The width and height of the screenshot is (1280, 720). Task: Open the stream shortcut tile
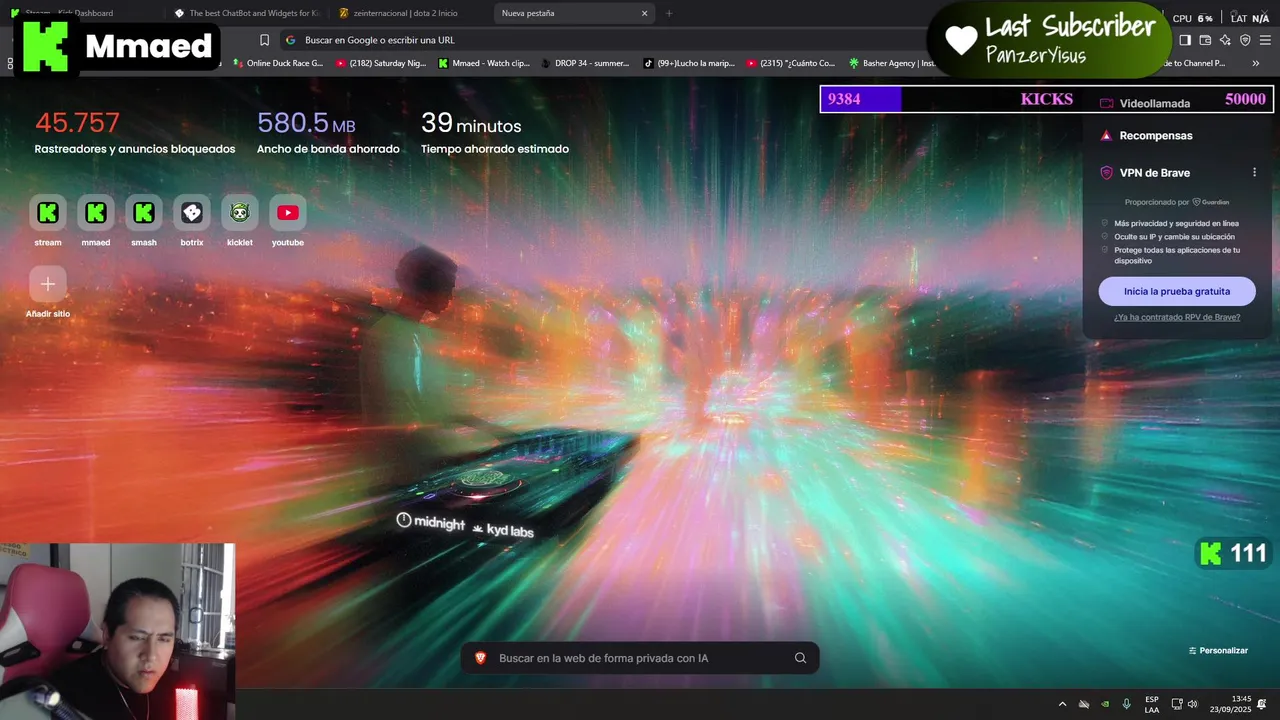48,212
